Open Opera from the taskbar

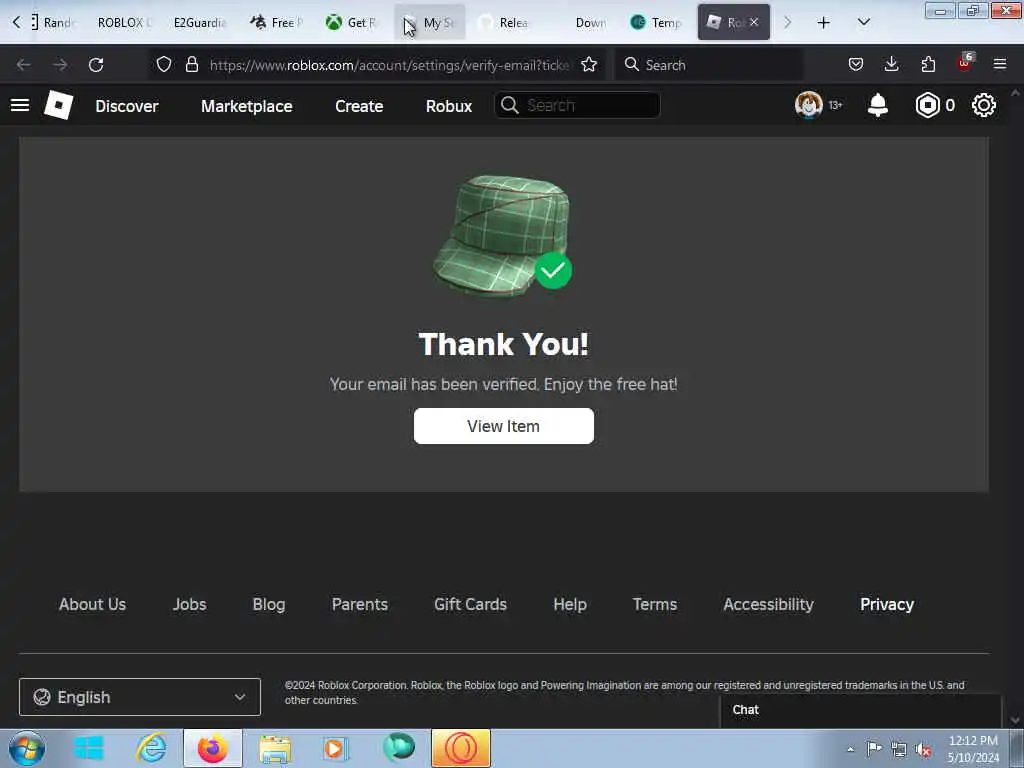[x=460, y=748]
